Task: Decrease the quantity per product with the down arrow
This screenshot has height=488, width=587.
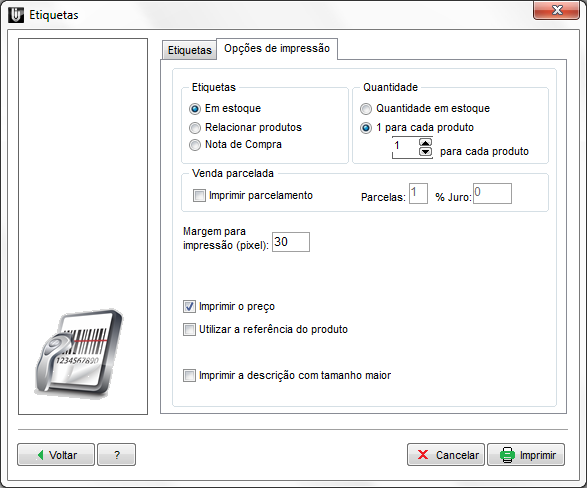Action: coord(425,152)
